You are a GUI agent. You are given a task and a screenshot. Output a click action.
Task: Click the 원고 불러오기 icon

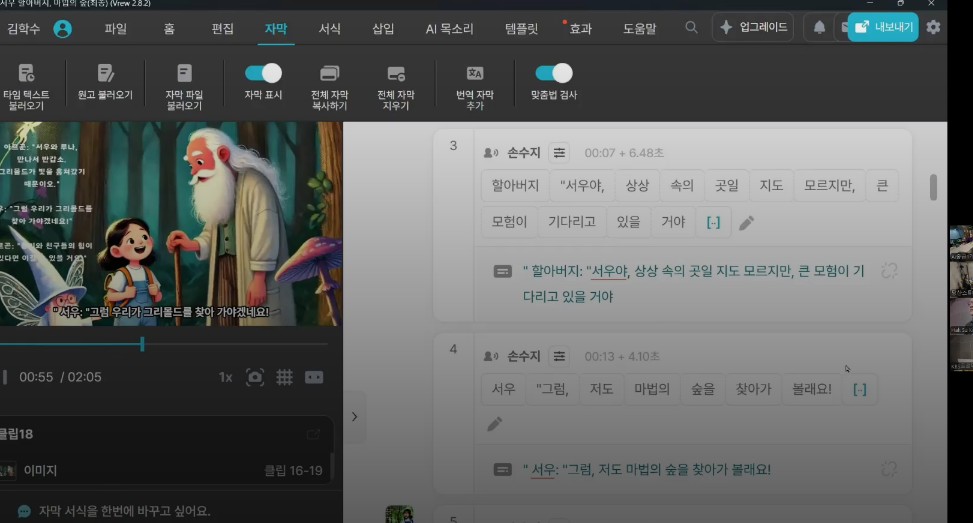[x=105, y=74]
